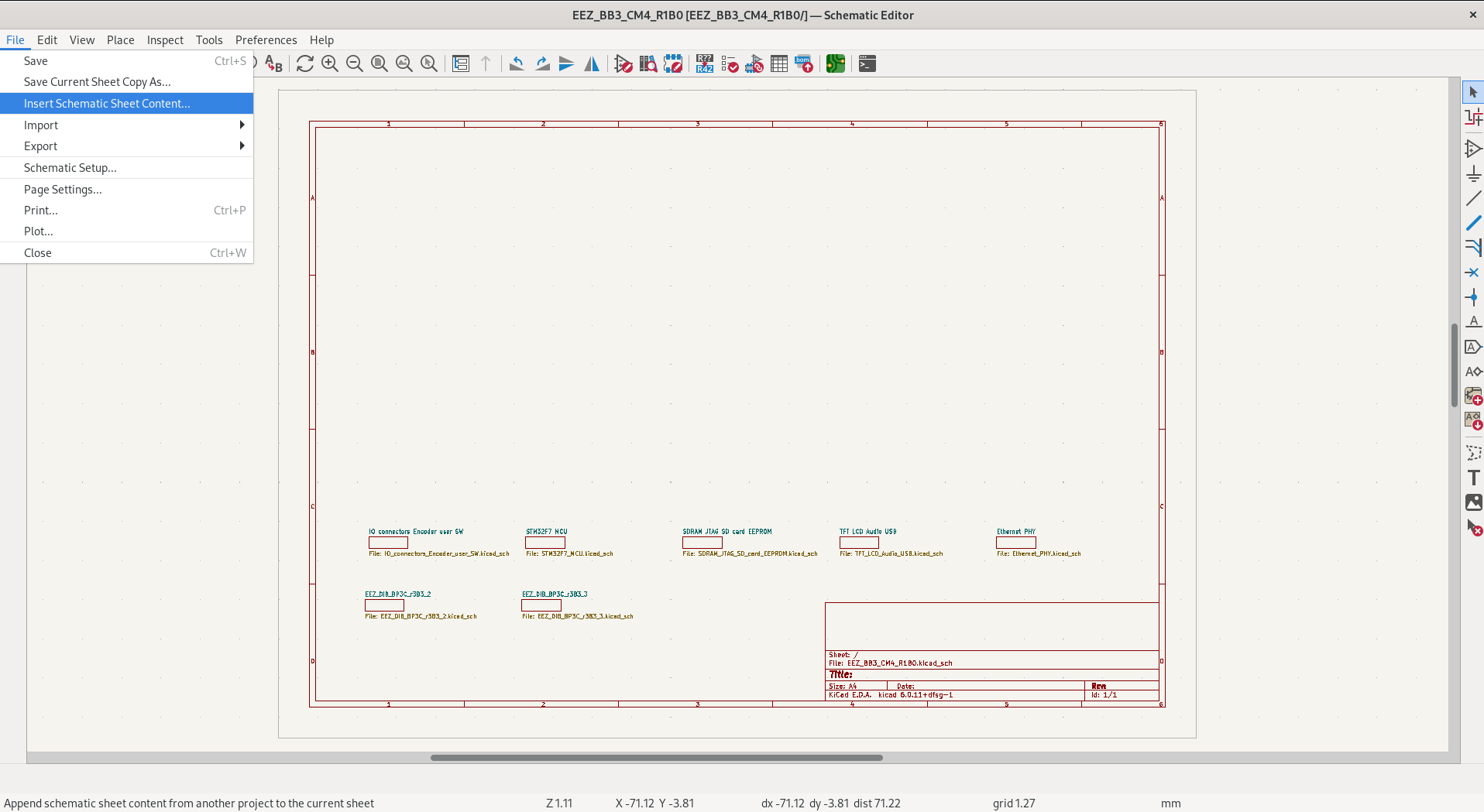
Task: Select Page Settings from File menu
Action: [x=63, y=189]
